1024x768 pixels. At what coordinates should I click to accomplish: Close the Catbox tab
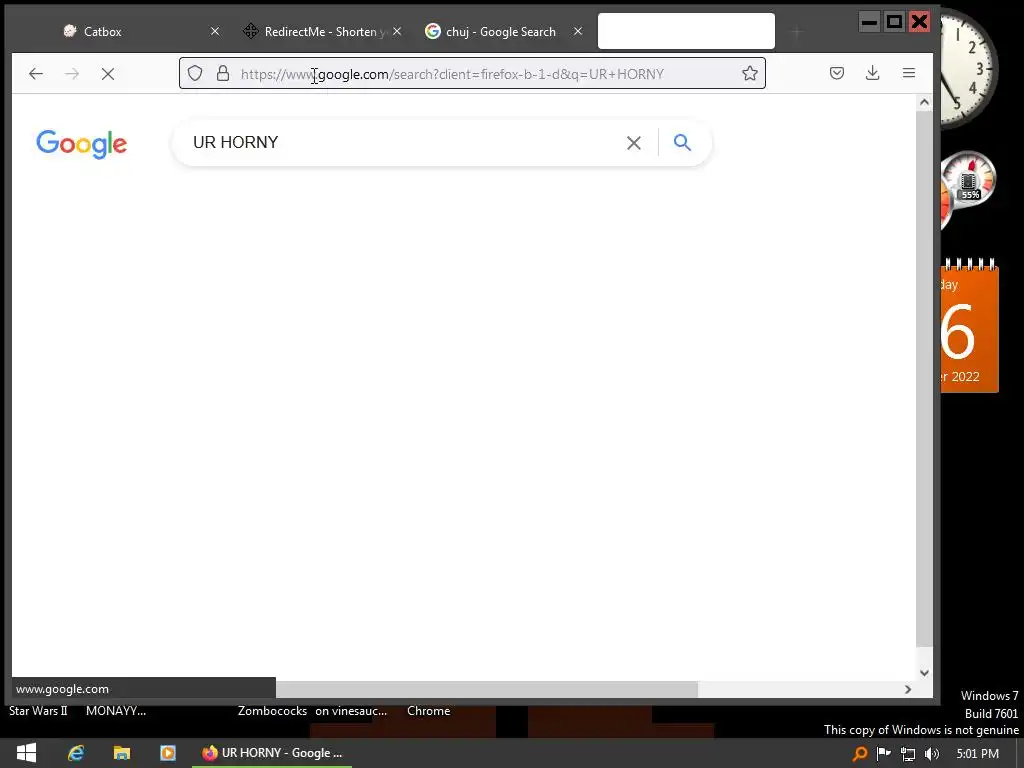(215, 31)
